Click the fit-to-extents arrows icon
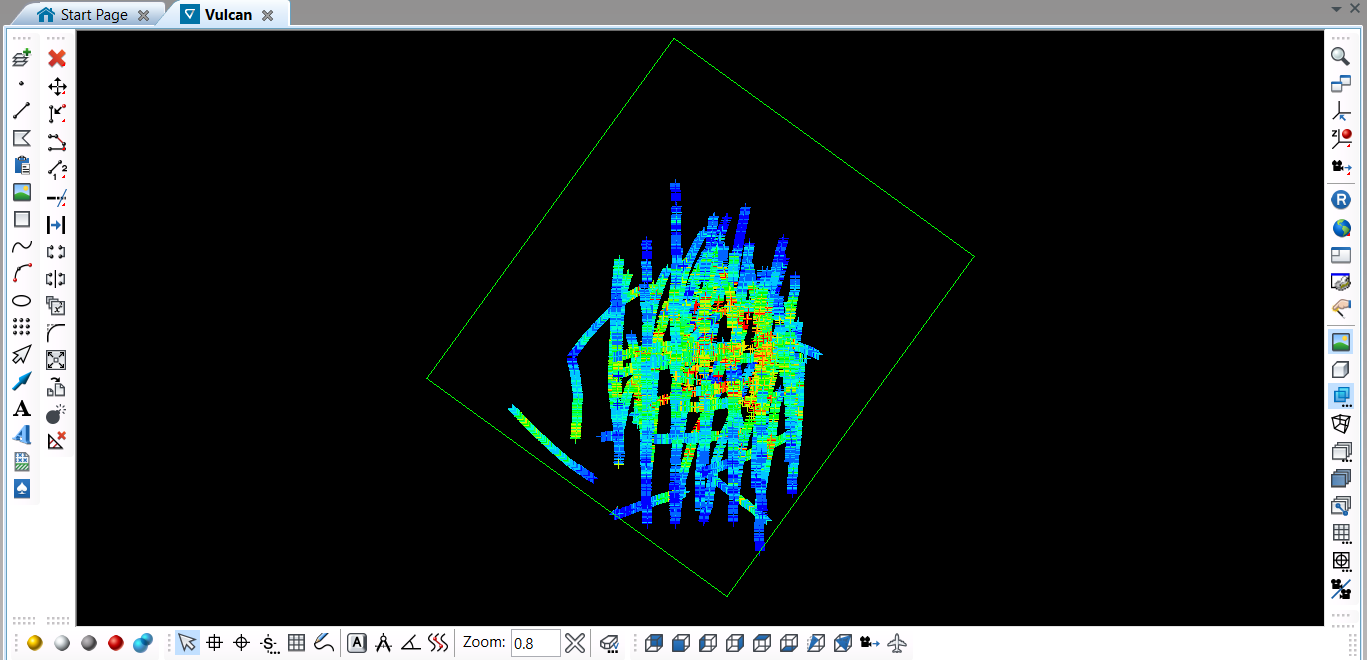Viewport: 1367px width, 660px height. point(57,359)
